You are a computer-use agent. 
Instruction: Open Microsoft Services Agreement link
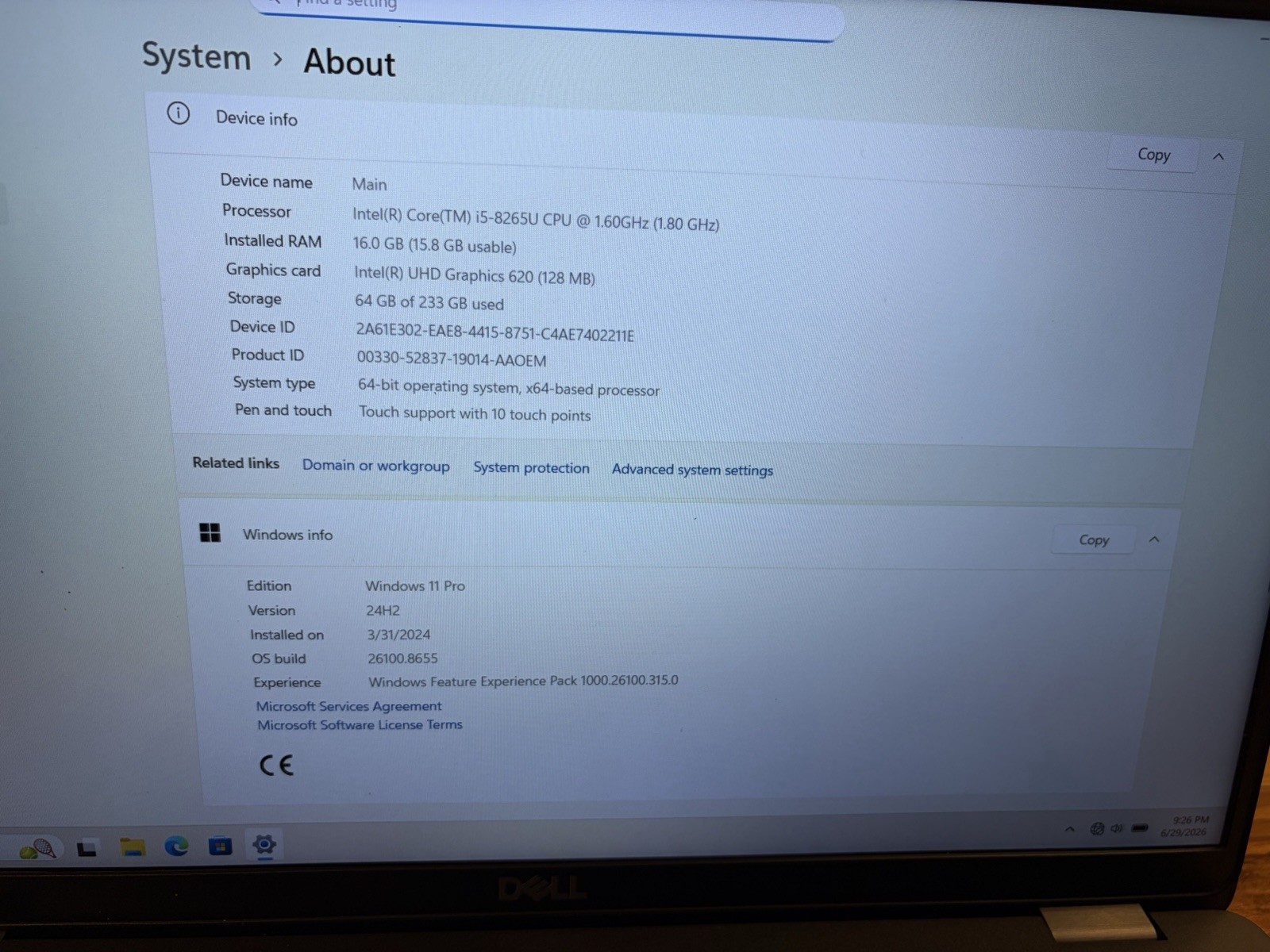tap(348, 706)
